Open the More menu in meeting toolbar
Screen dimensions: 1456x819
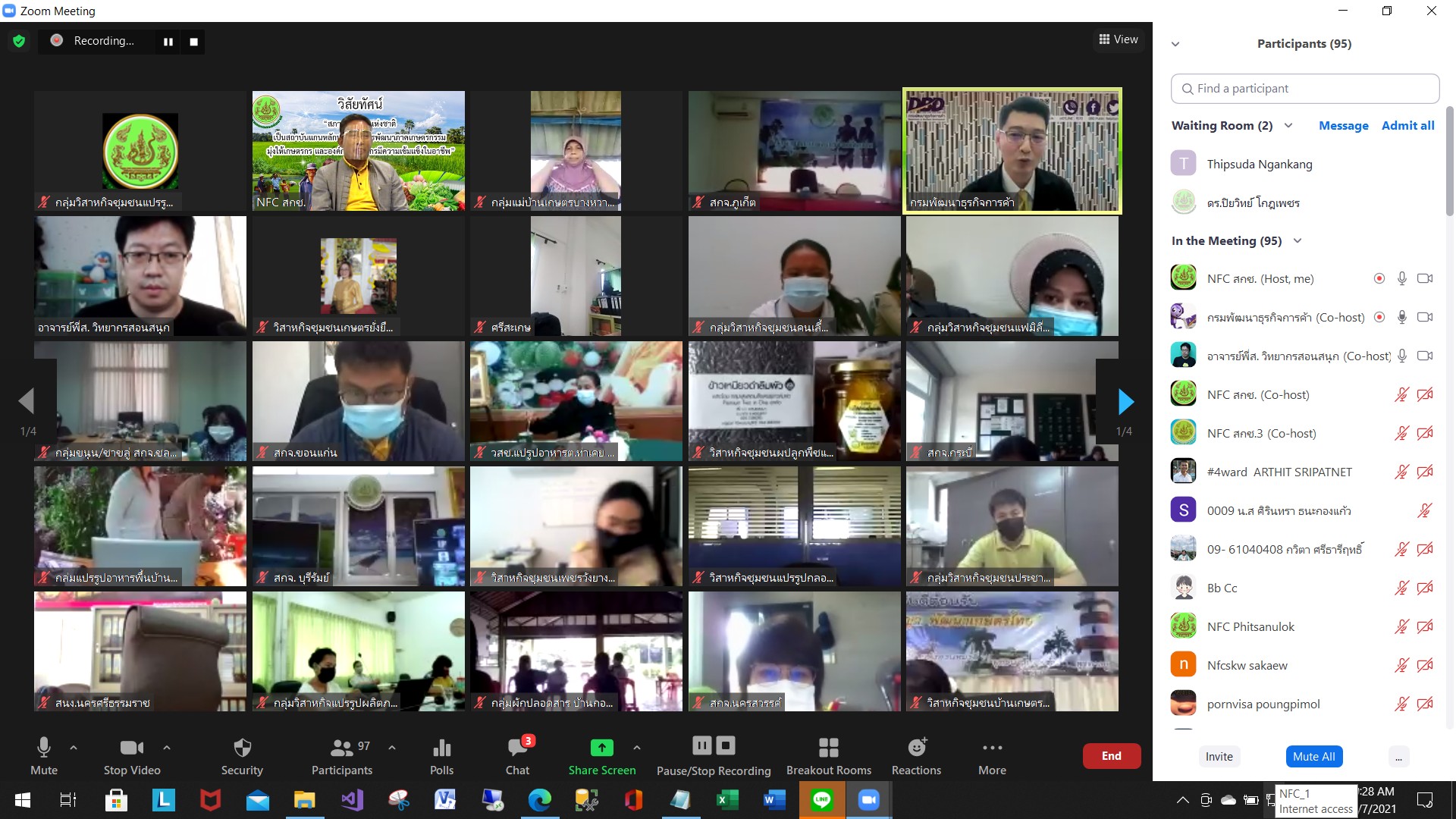click(992, 756)
